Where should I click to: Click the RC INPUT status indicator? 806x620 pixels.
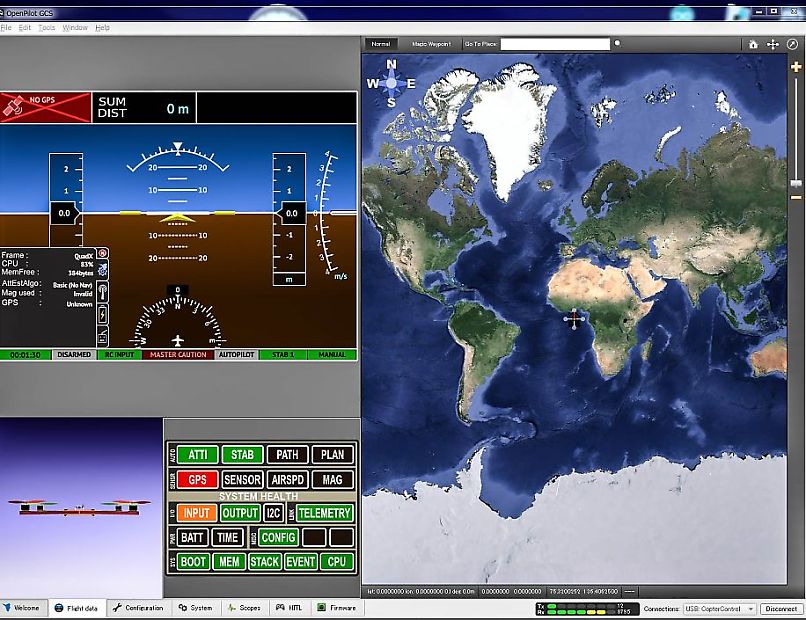(119, 355)
